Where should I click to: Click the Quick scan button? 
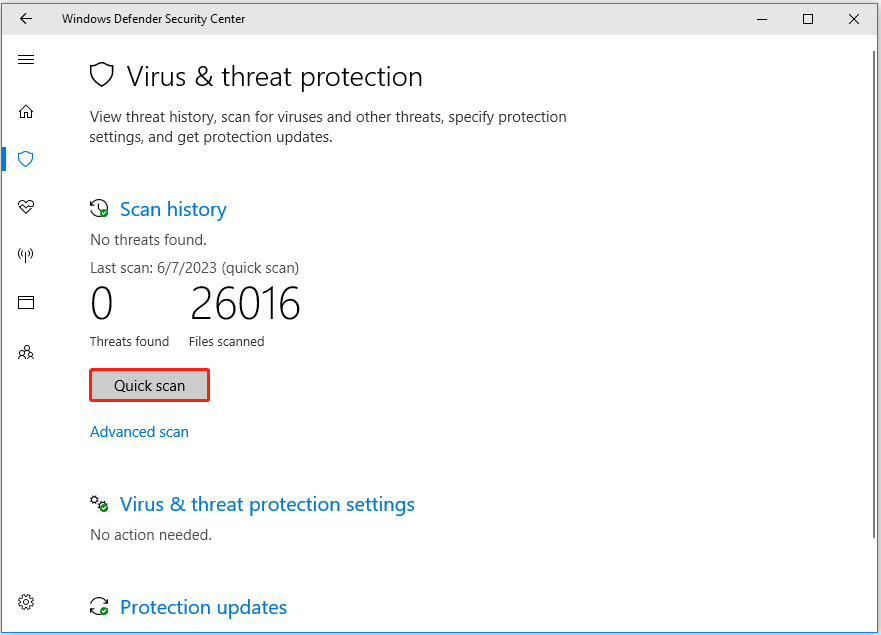pyautogui.click(x=149, y=386)
